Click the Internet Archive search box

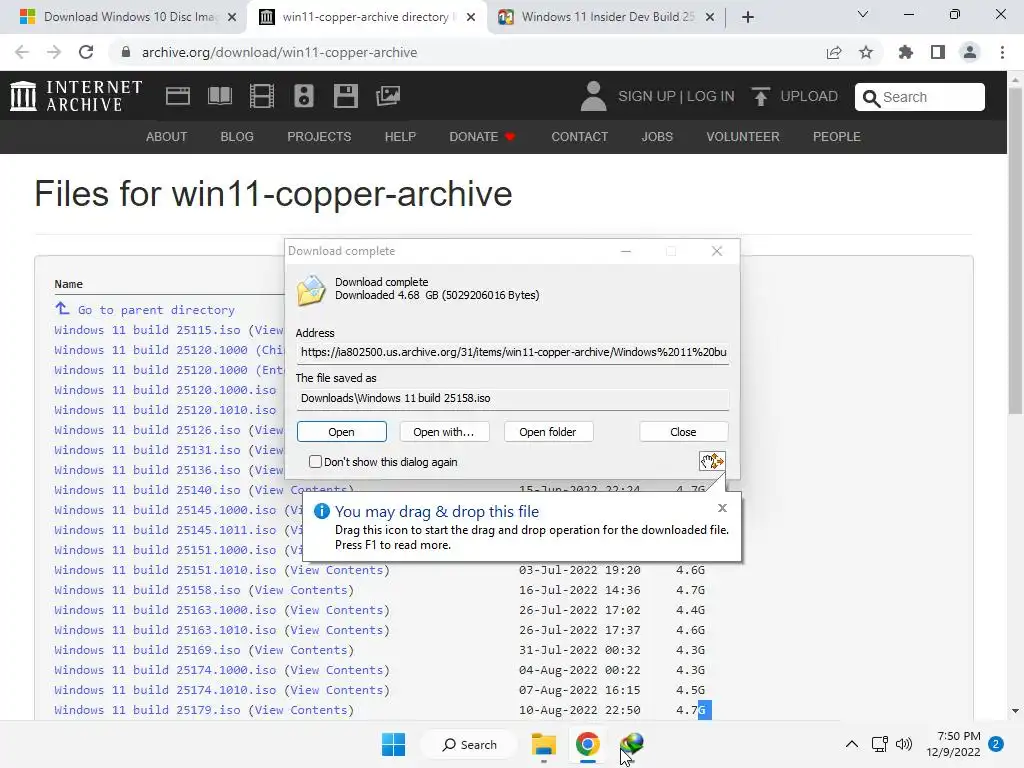[920, 97]
